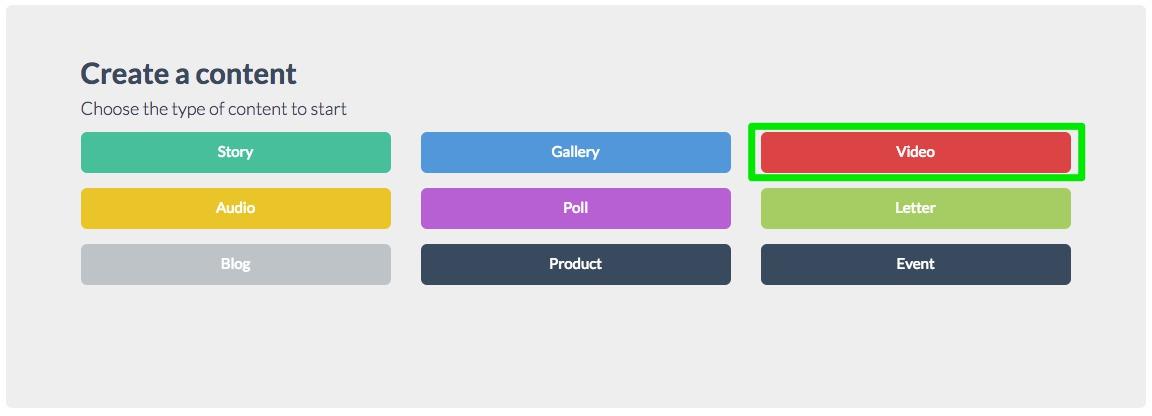This screenshot has width=1152, height=416.
Task: Start an Audio content
Action: pyautogui.click(x=235, y=208)
